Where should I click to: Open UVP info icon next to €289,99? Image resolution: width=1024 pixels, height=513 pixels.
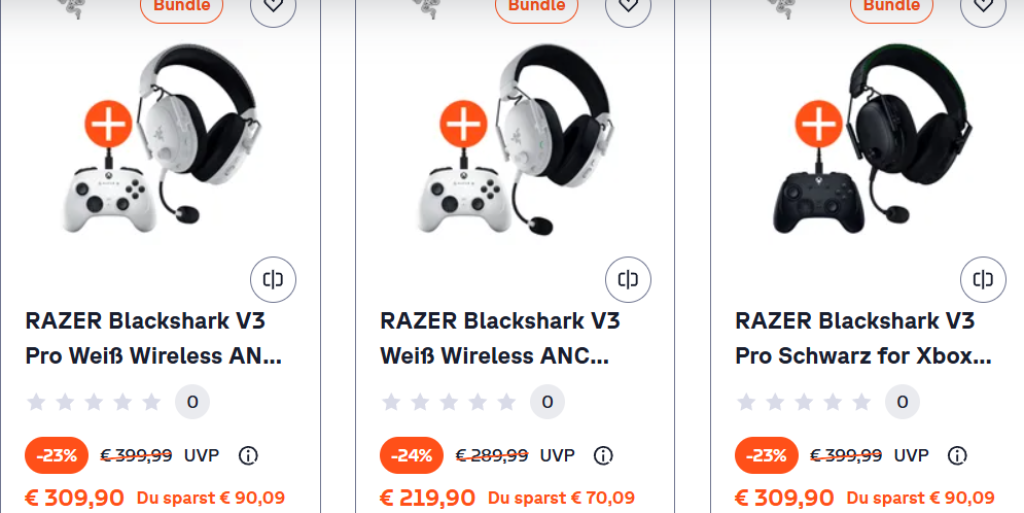pyautogui.click(x=603, y=456)
